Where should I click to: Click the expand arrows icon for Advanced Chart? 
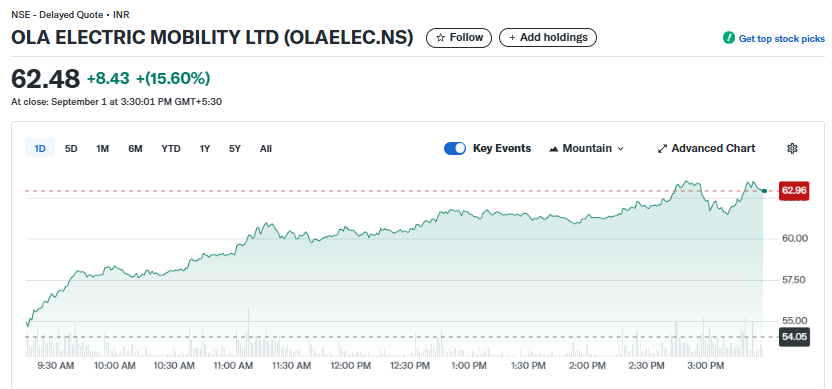662,149
